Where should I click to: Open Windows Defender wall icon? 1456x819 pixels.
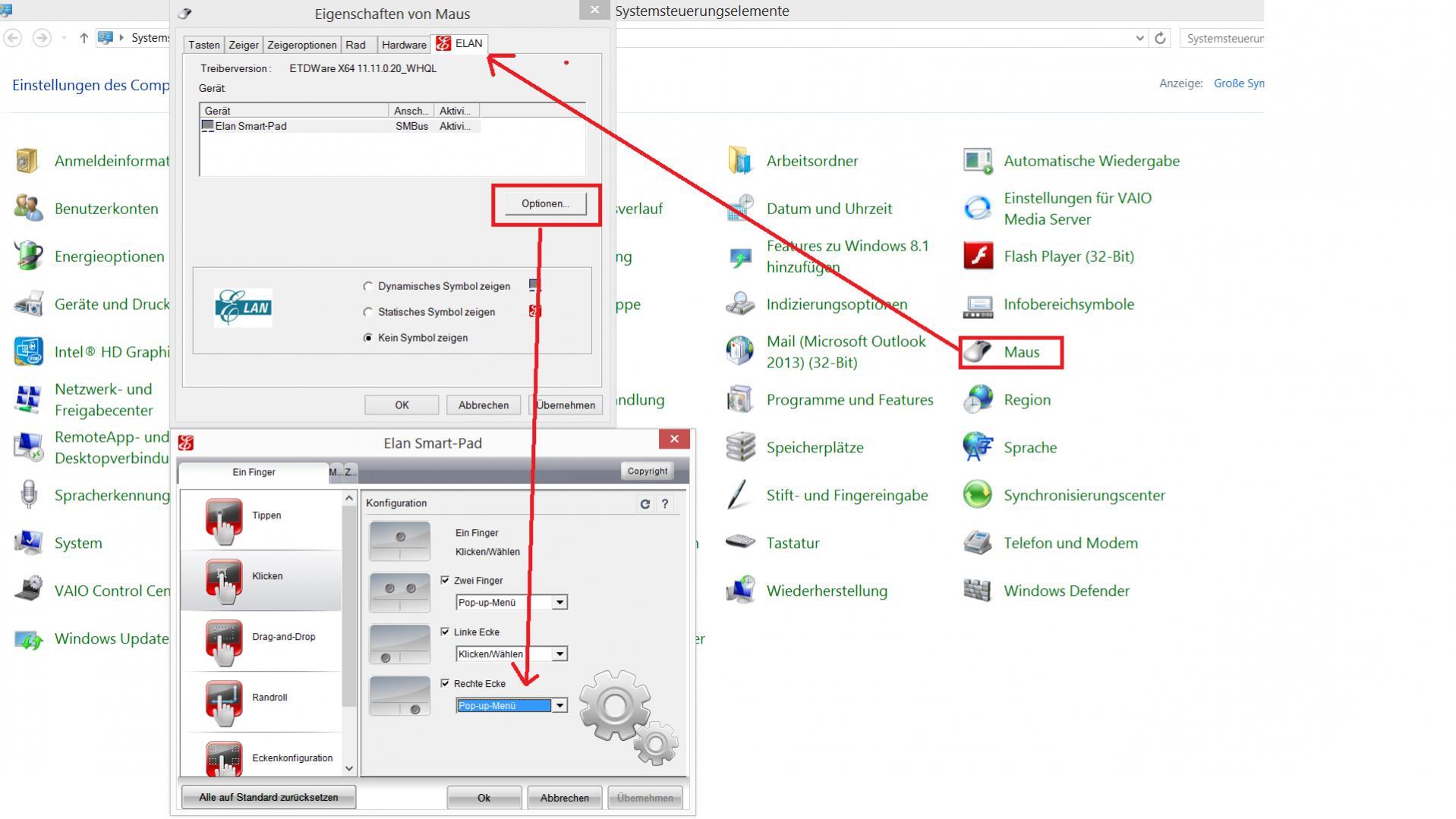click(x=978, y=591)
